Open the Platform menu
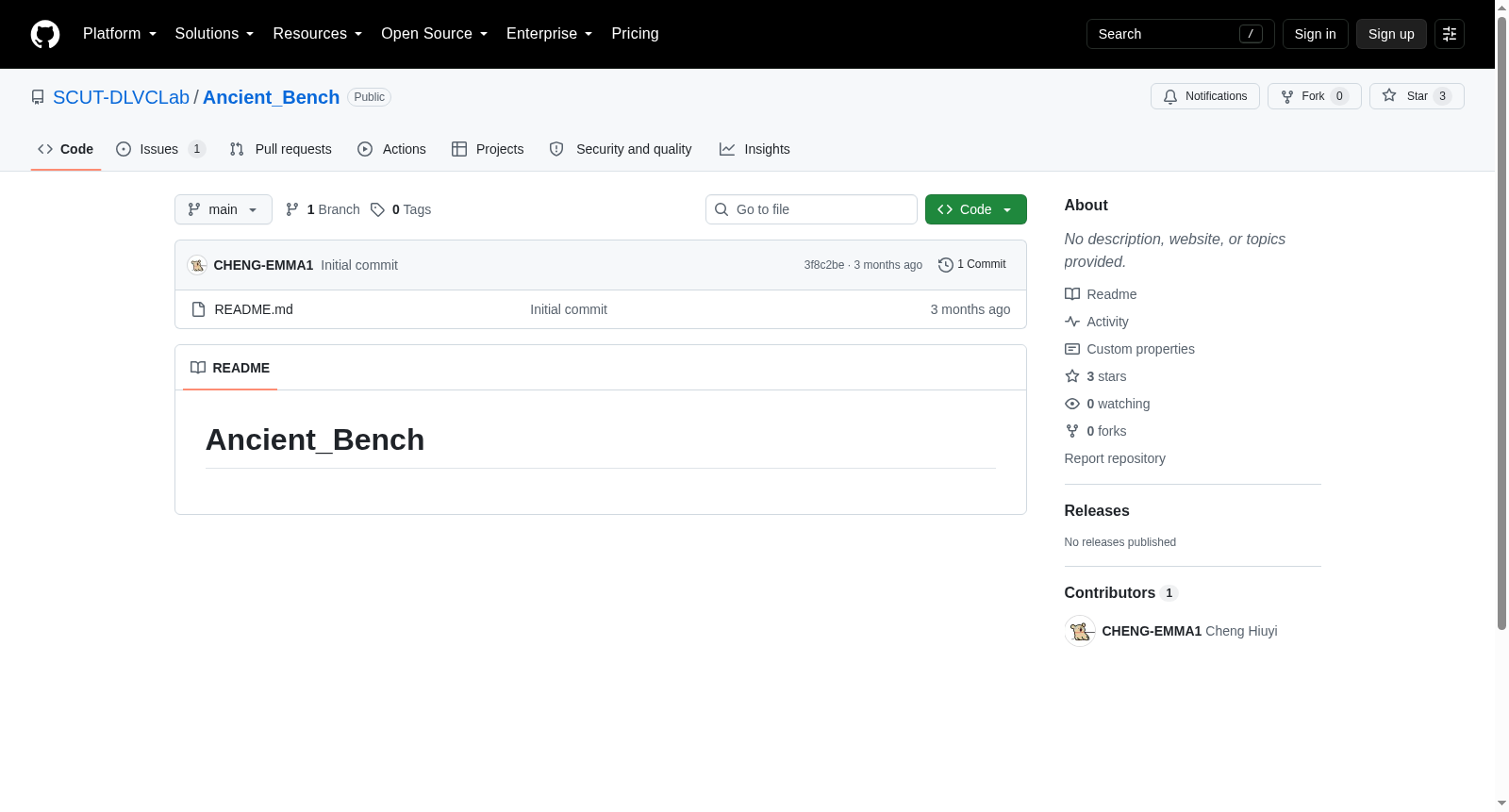This screenshot has width=1509, height=812. (120, 34)
